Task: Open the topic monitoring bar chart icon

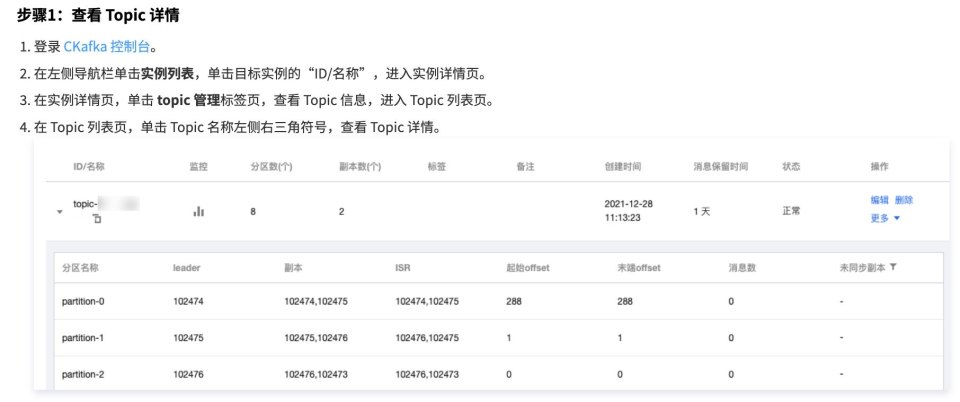Action: click(x=198, y=211)
